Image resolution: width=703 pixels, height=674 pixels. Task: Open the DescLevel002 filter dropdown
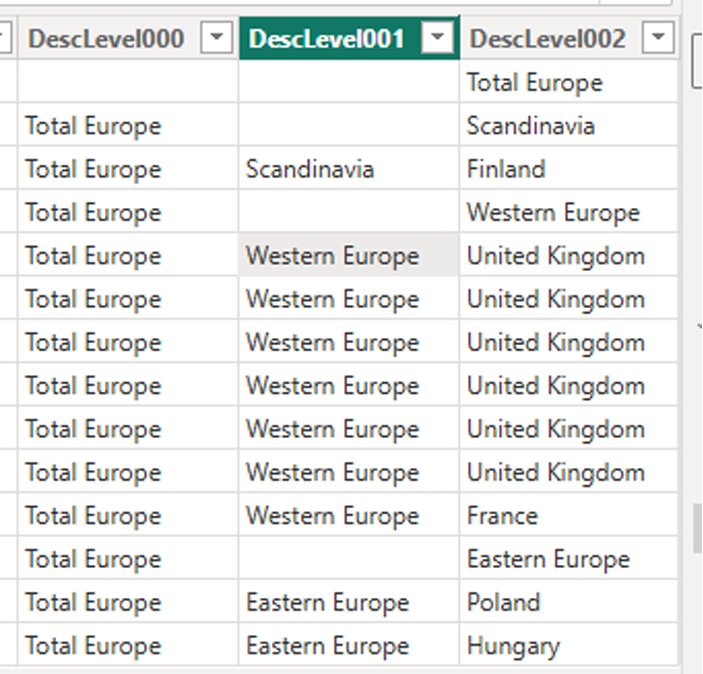pos(658,38)
